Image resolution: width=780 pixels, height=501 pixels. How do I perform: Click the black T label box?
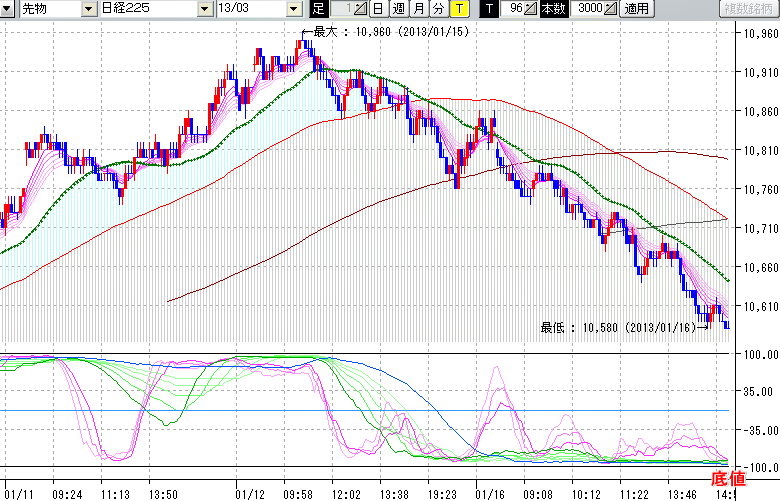pos(489,9)
